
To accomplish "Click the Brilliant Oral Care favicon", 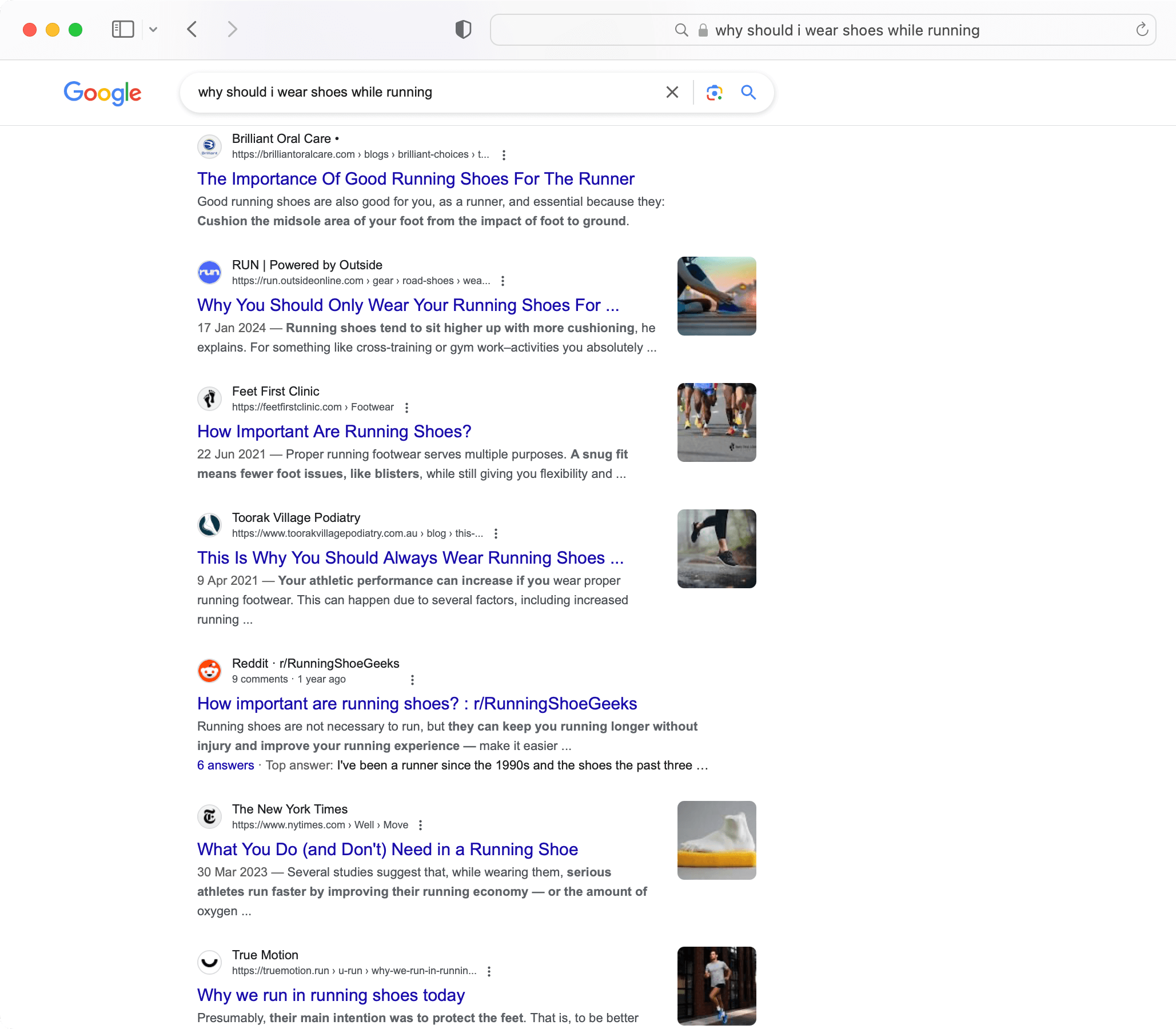I will [x=210, y=146].
